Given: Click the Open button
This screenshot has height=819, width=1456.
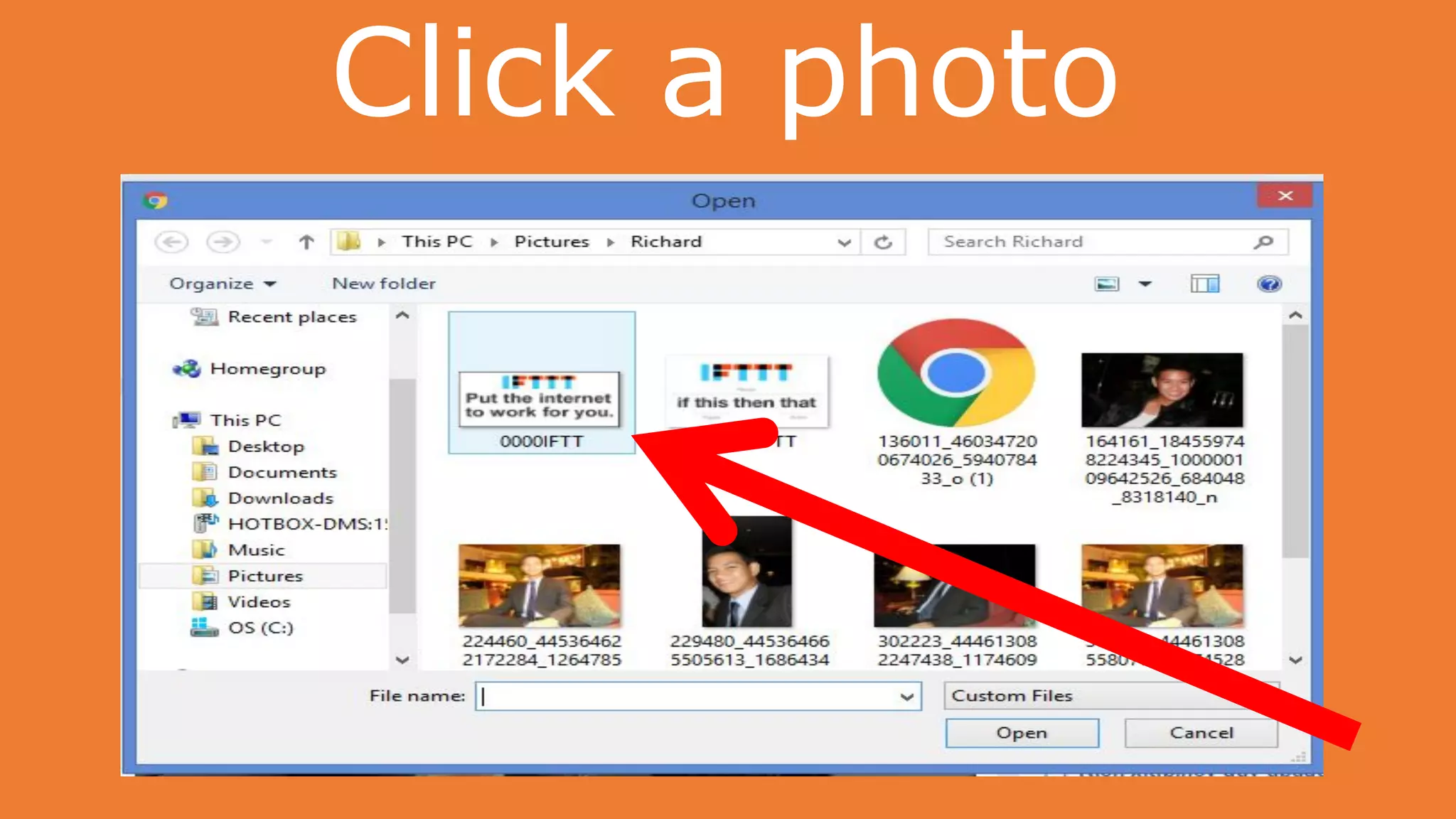Looking at the screenshot, I should pos(1022,733).
